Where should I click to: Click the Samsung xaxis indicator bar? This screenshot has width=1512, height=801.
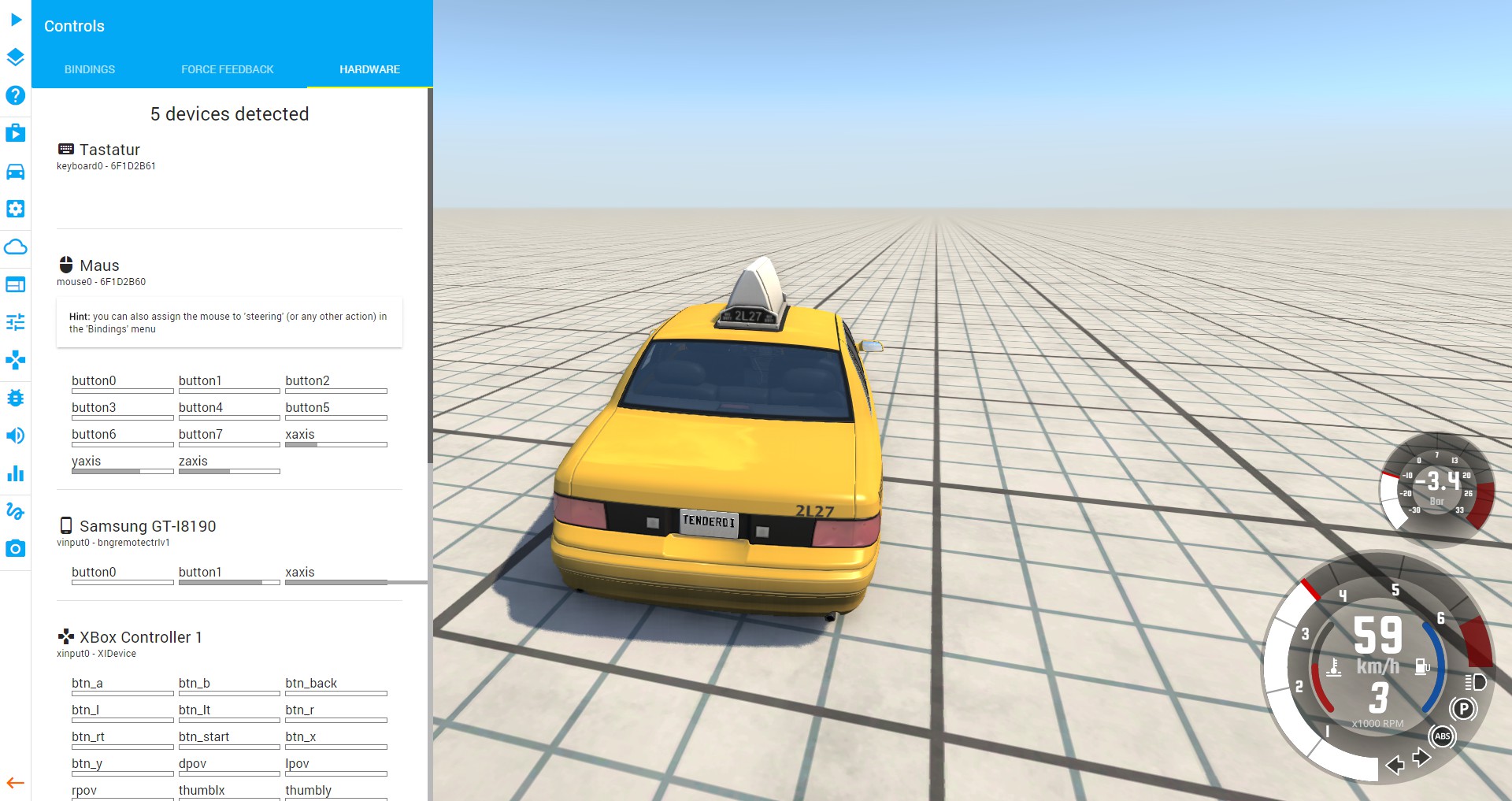coord(336,583)
